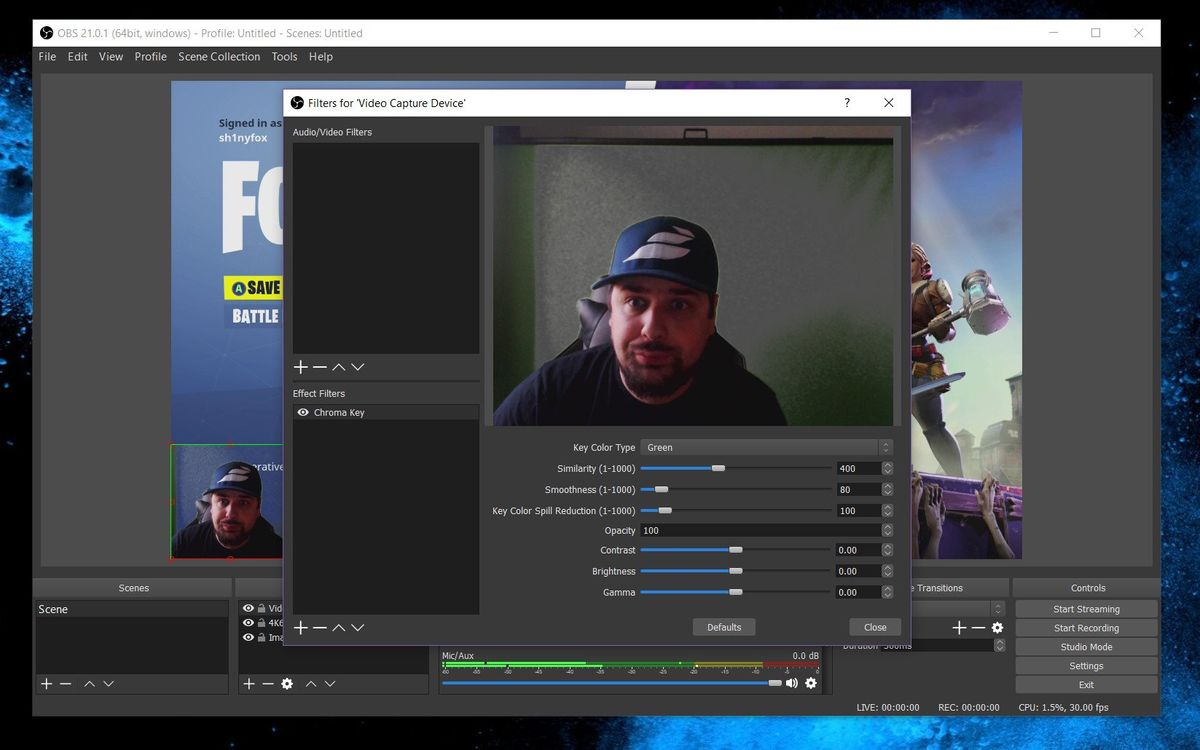Move the Chroma Key filter up

pyautogui.click(x=338, y=627)
